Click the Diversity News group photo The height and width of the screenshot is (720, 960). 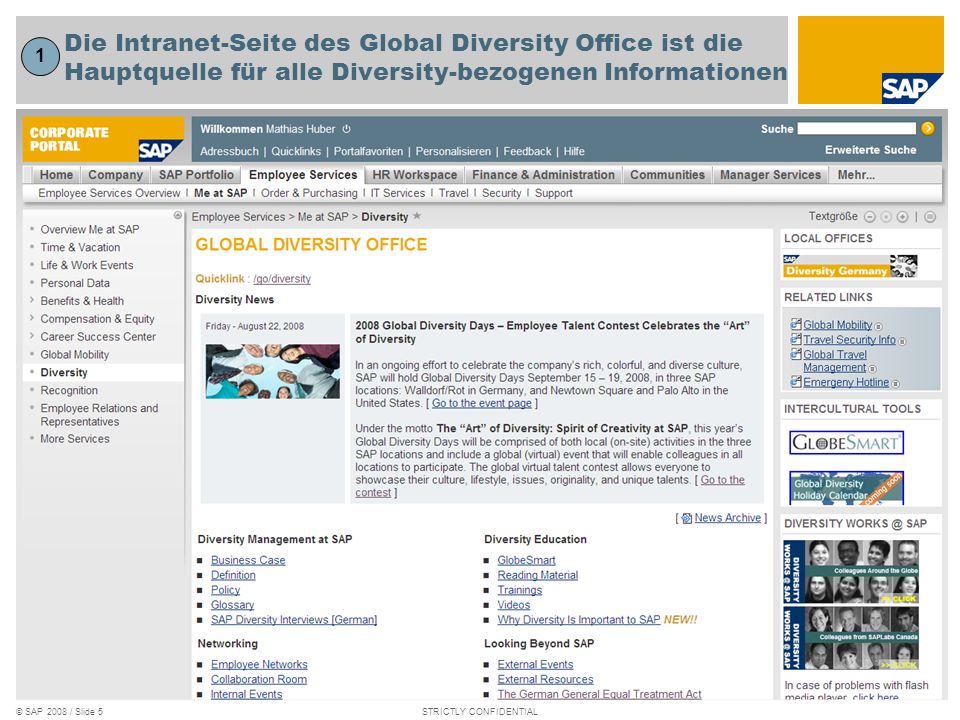(x=272, y=371)
